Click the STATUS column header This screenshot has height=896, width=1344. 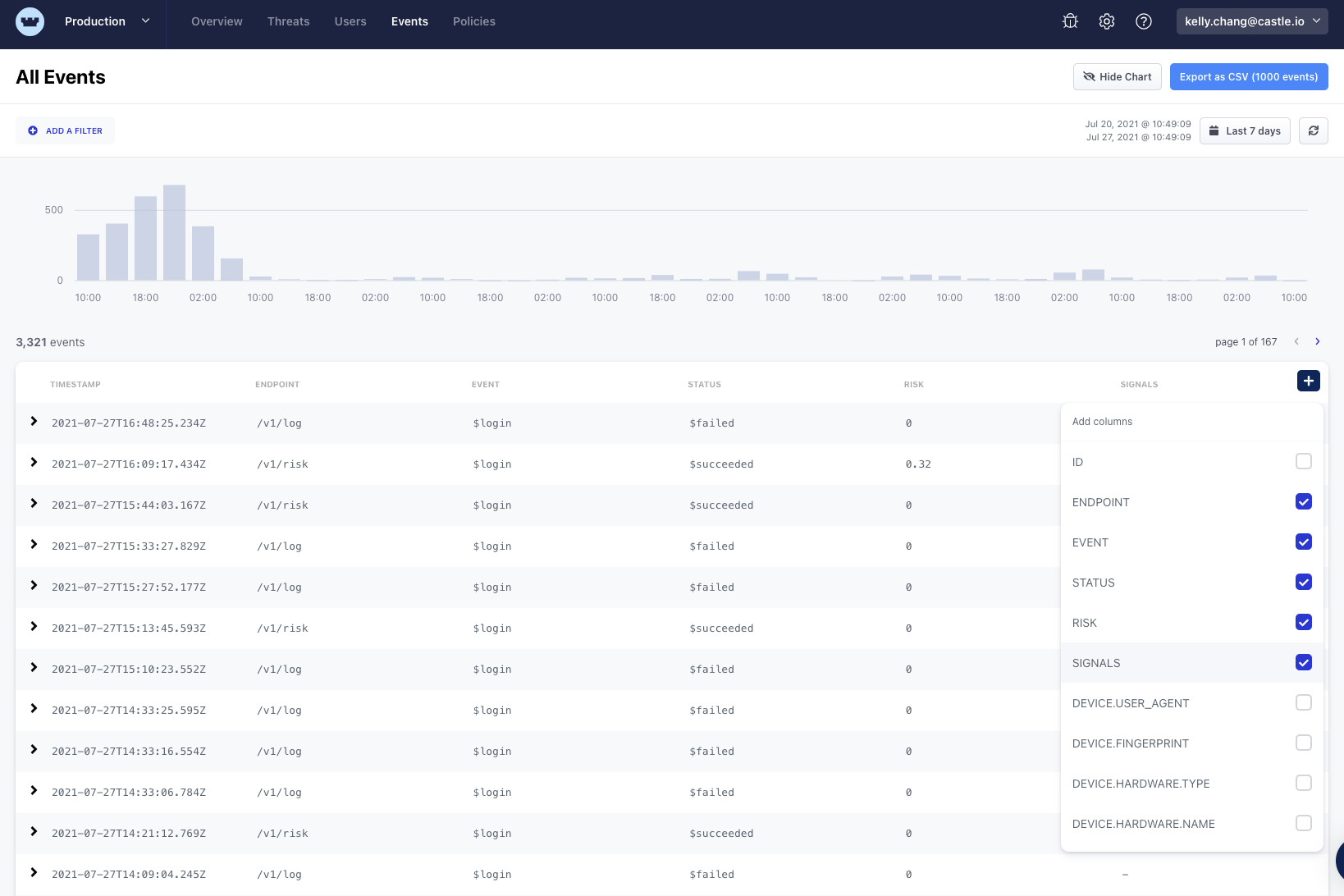click(705, 384)
